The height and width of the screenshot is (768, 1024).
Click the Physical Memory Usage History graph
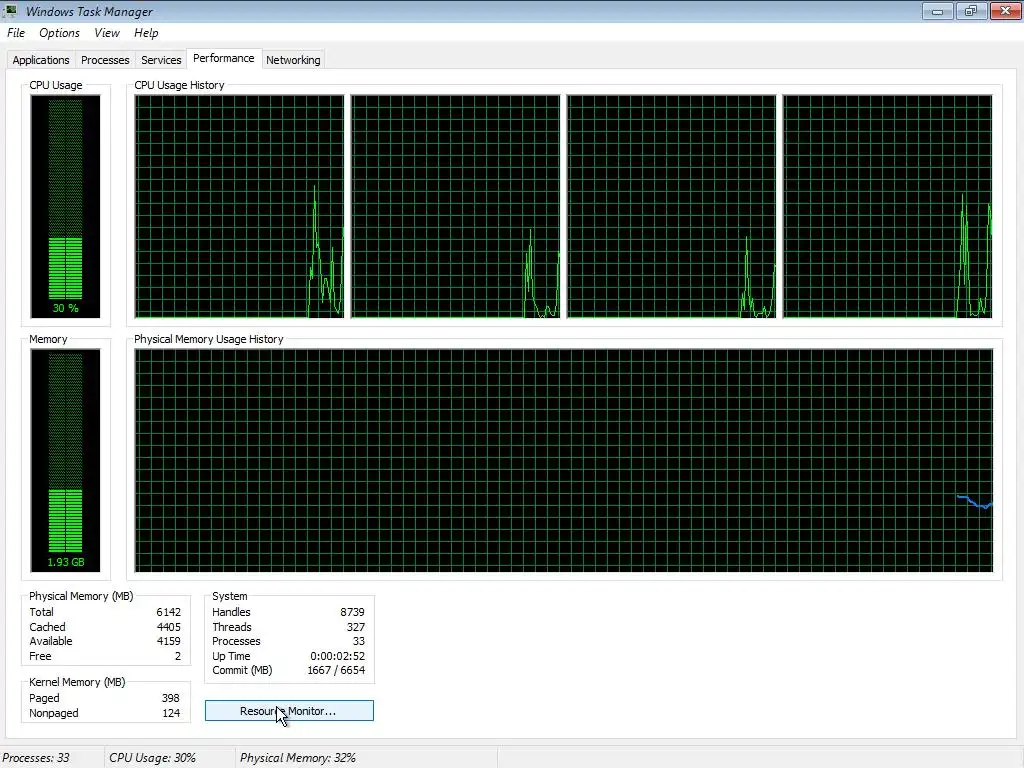click(x=564, y=460)
